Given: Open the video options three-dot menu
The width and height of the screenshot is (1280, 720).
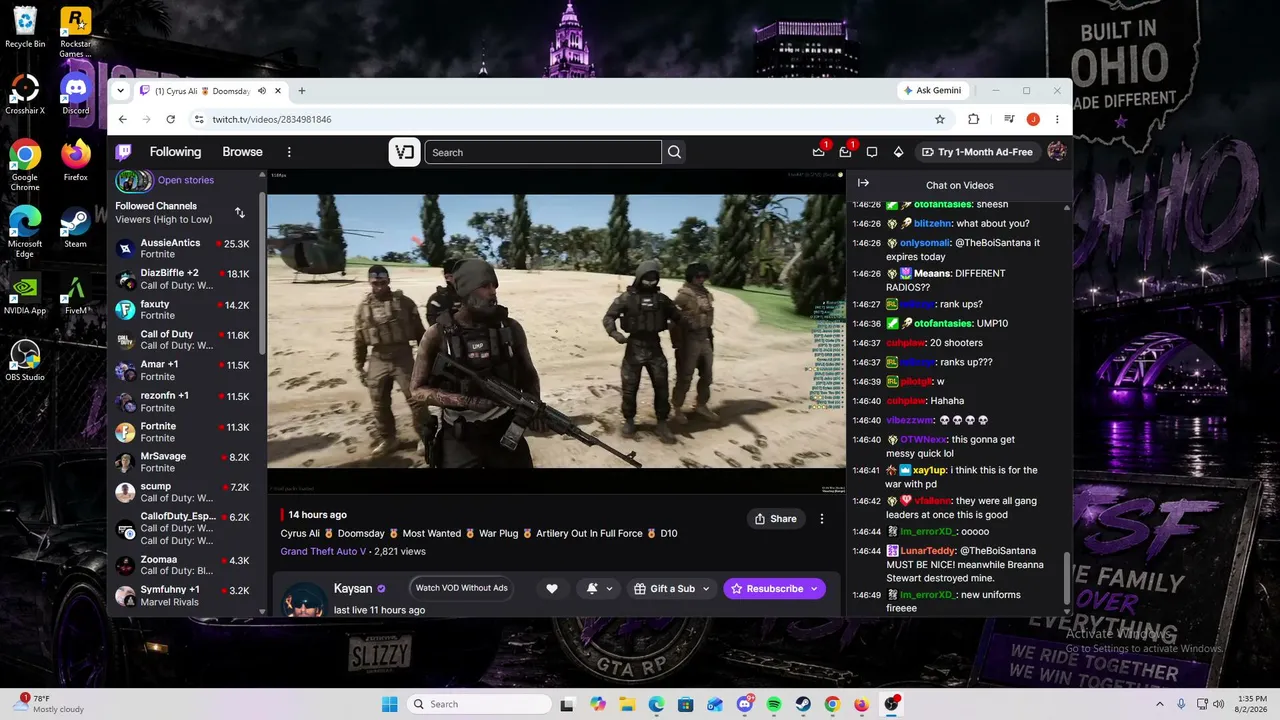Looking at the screenshot, I should click(x=822, y=519).
